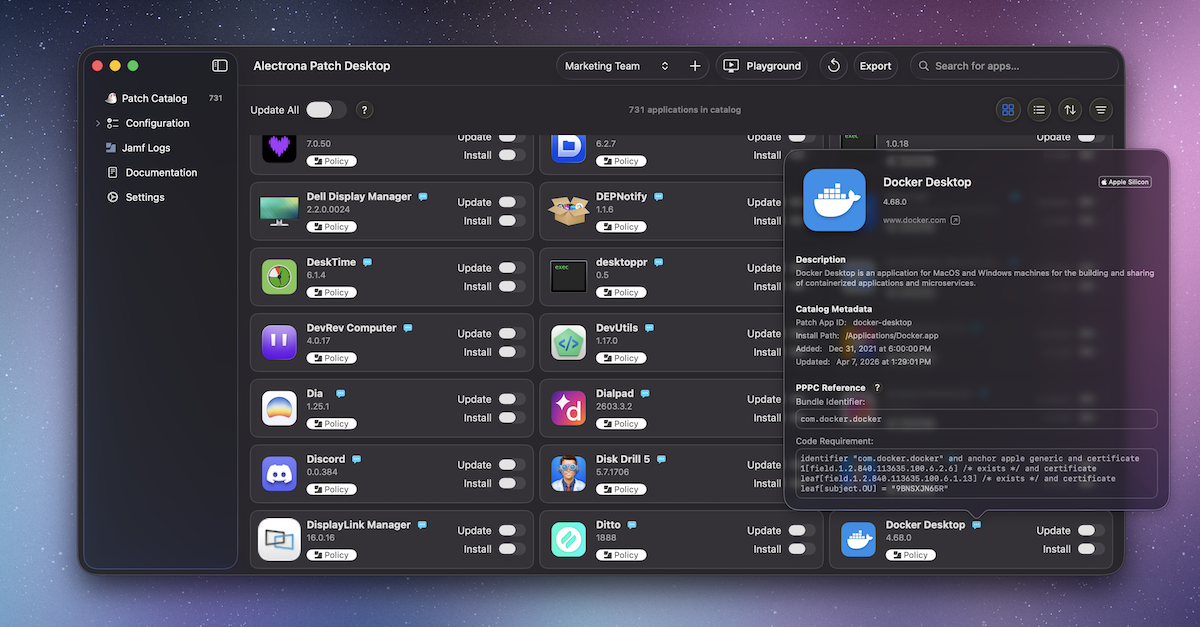This screenshot has height=627, width=1200.
Task: Click the plus button beside Marketing Team
Action: pos(695,66)
